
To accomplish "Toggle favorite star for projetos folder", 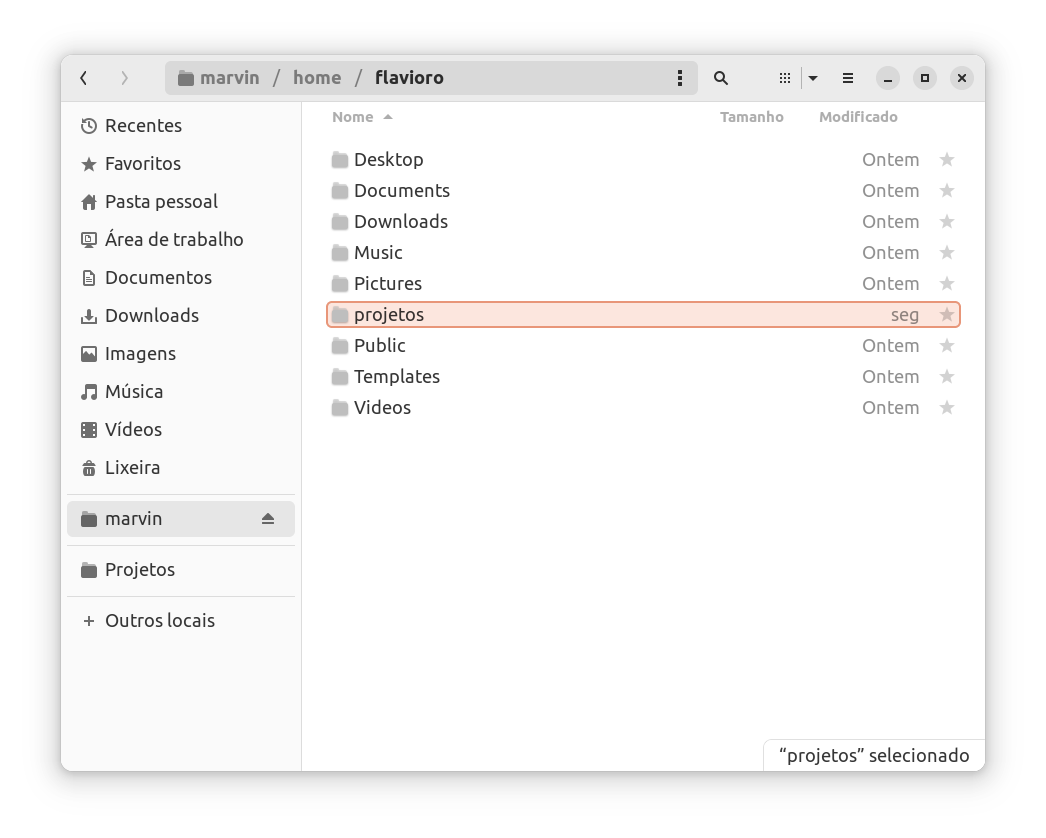I will pos(946,315).
